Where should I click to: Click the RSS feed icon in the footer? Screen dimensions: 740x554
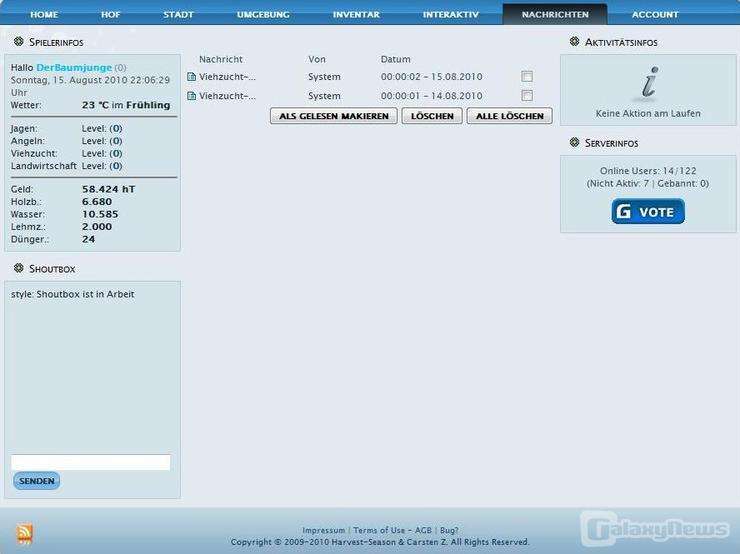(x=24, y=533)
